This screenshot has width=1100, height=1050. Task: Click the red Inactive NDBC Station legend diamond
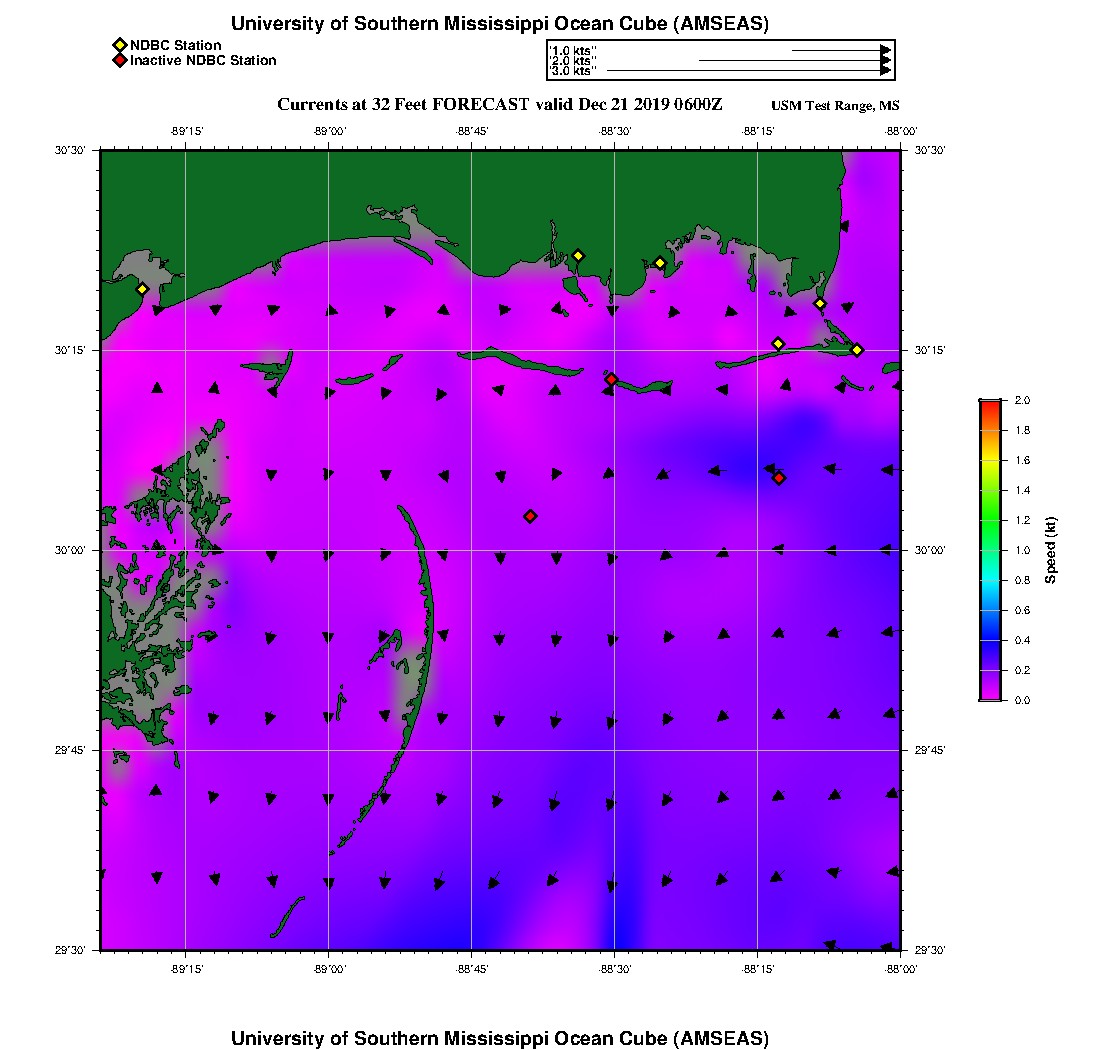(119, 60)
